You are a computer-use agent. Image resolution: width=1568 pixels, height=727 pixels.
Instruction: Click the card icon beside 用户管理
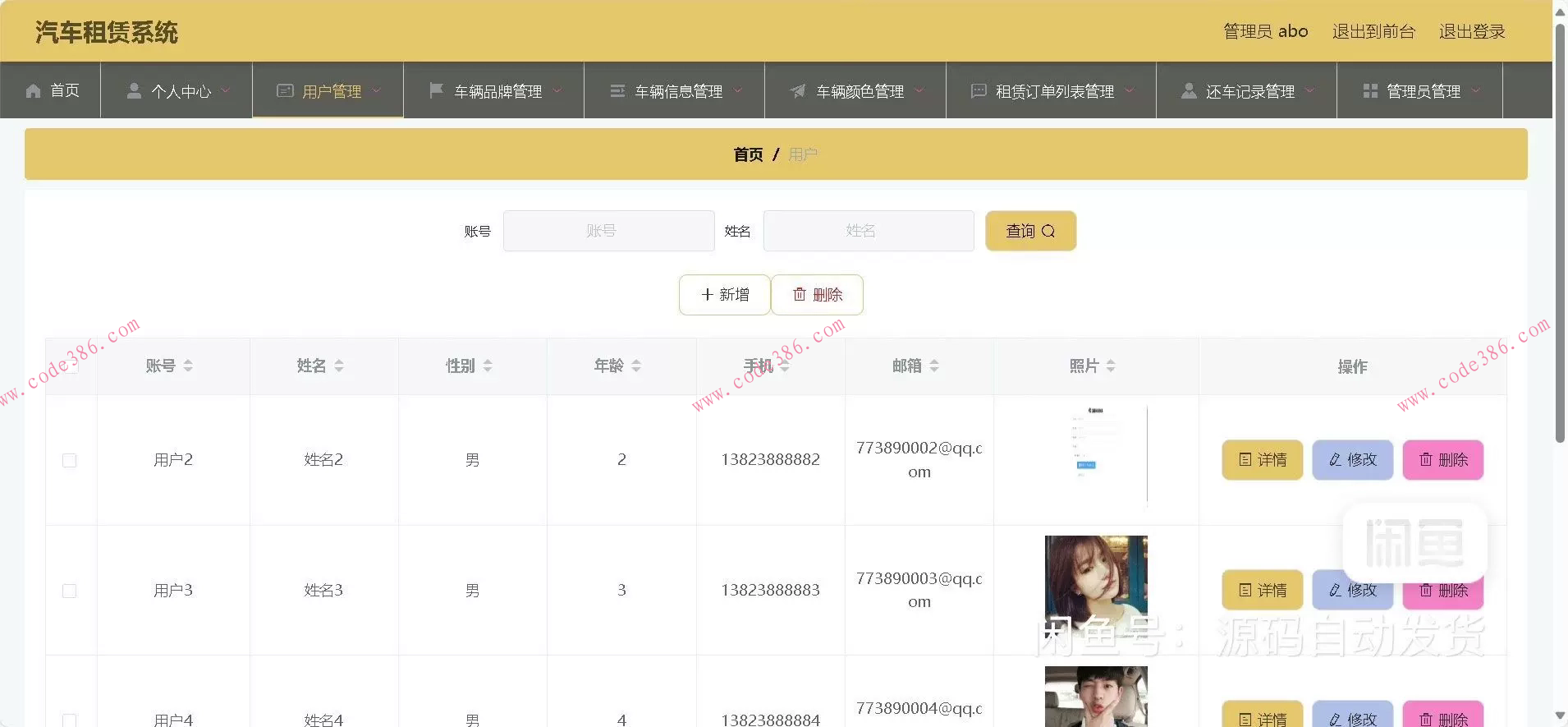[x=285, y=90]
